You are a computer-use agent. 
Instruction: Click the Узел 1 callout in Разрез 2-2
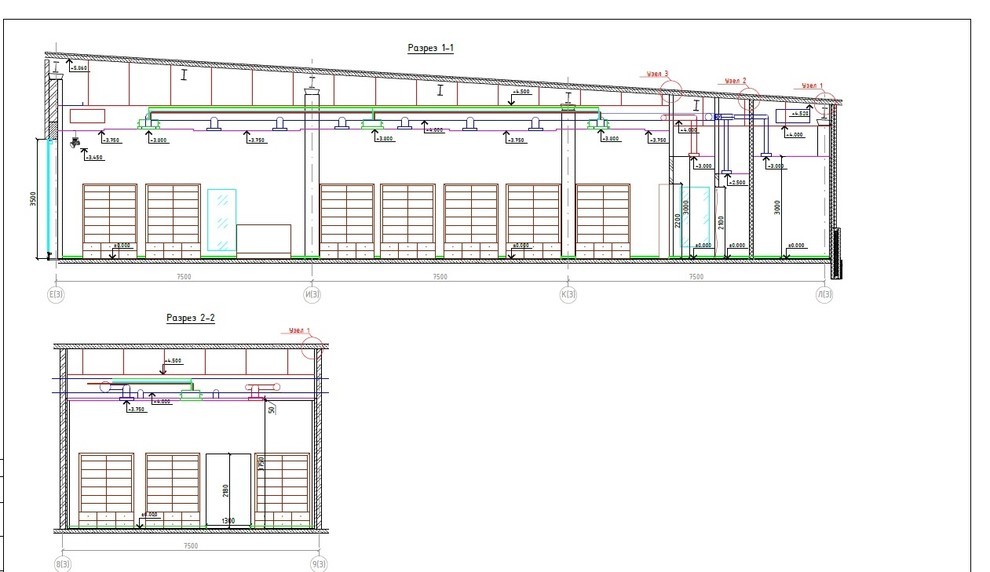coord(301,330)
